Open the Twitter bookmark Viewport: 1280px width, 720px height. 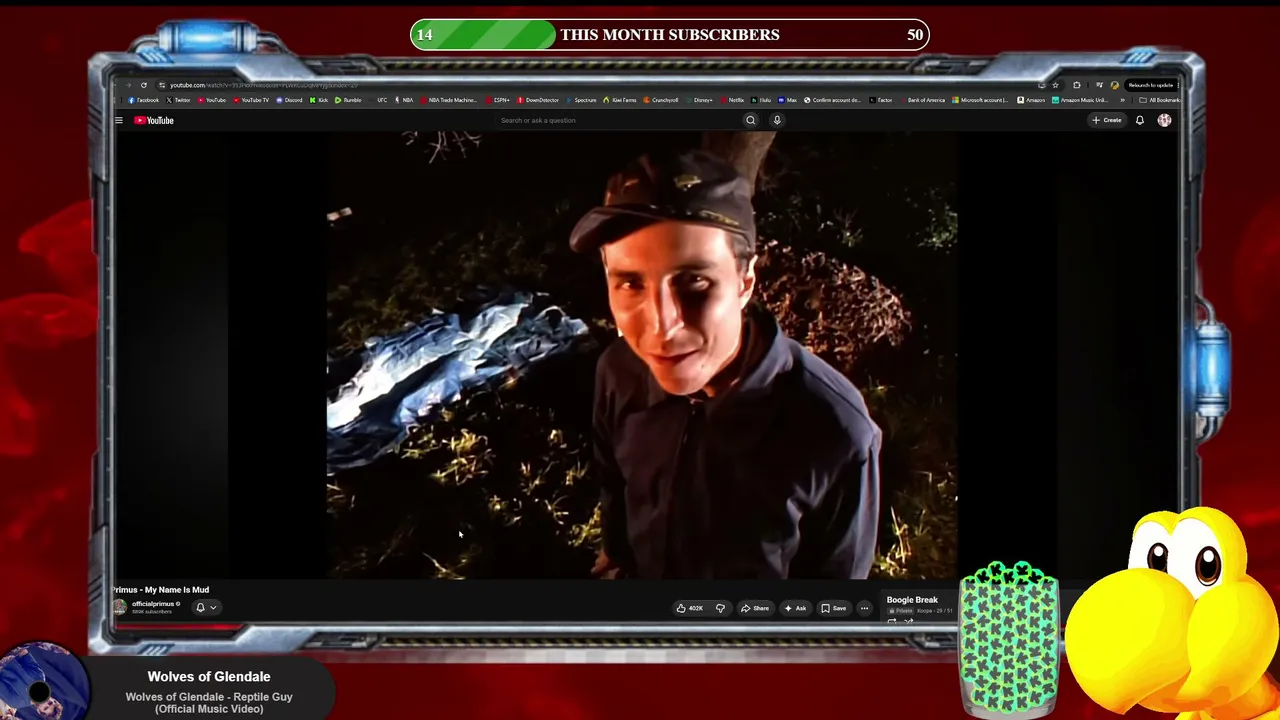(178, 100)
